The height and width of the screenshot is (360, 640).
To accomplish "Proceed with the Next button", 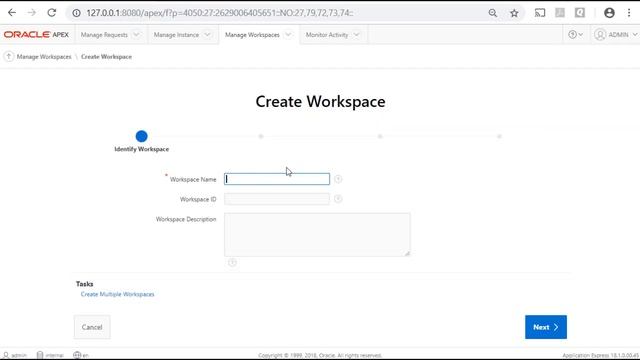I will (546, 327).
